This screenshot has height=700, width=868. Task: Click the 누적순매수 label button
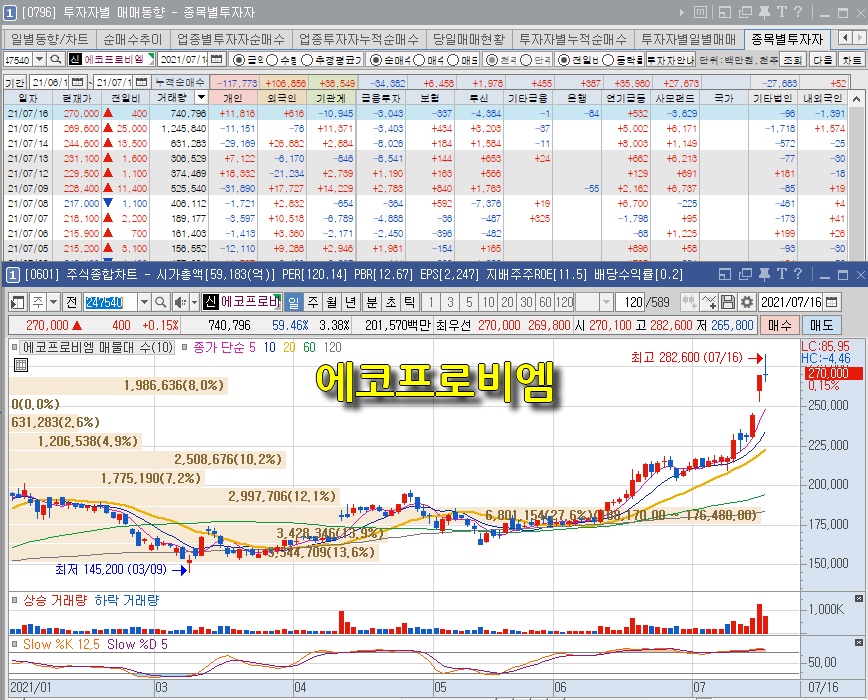coord(180,82)
